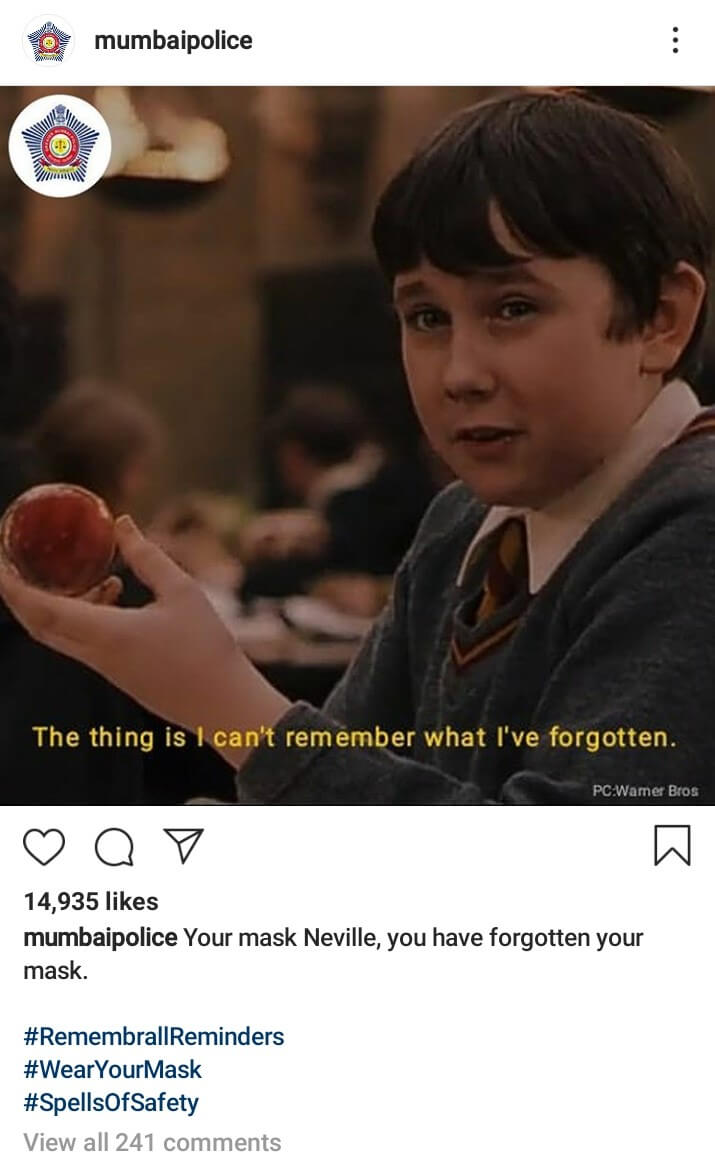
Task: Tap the PC:Warner Bros credit text
Action: pos(645,791)
